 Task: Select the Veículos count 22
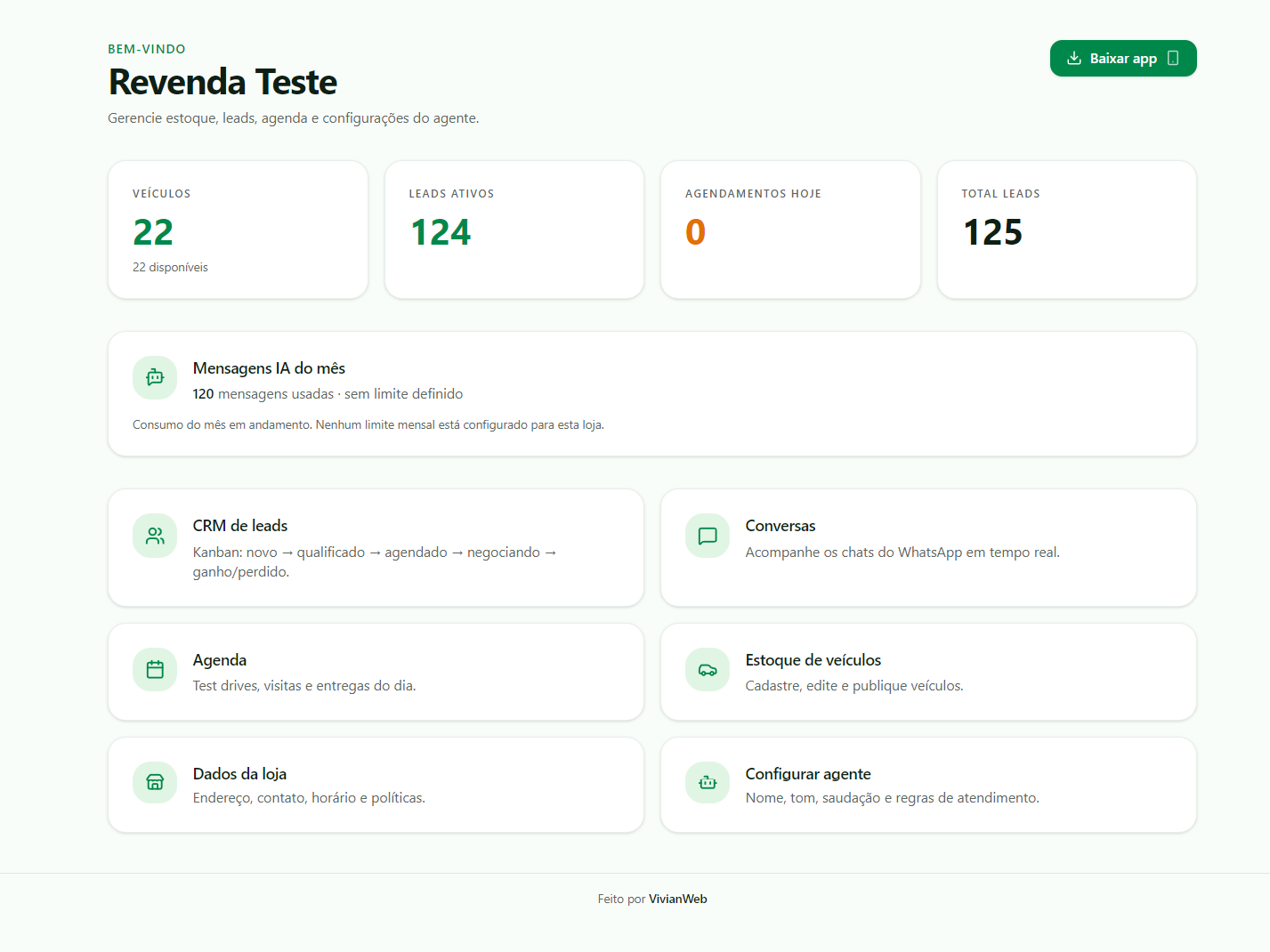(153, 232)
